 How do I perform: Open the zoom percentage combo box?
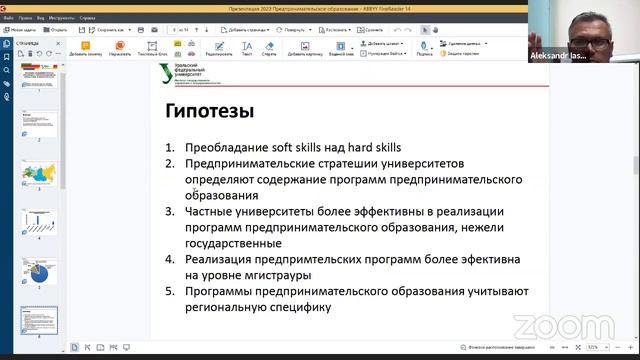point(598,347)
